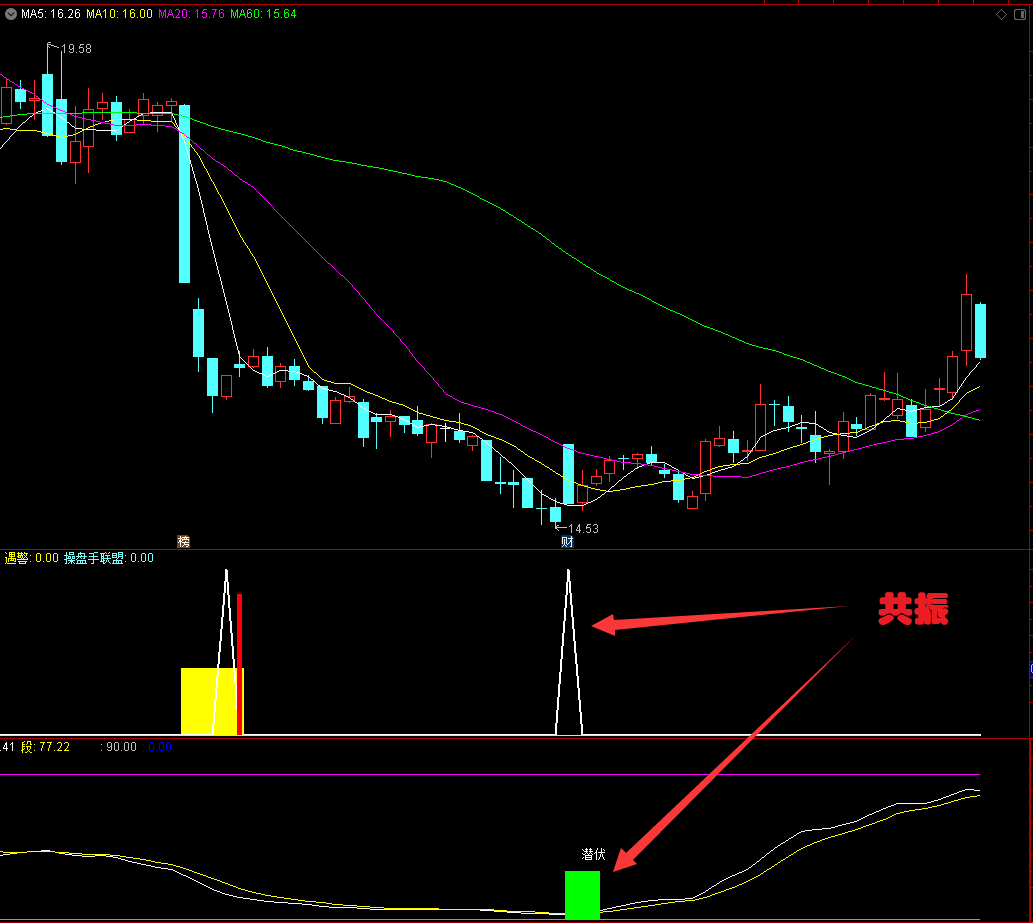This screenshot has width=1033, height=923.
Task: Open the MA indicator dropdown arrow icon
Action: coord(11,14)
